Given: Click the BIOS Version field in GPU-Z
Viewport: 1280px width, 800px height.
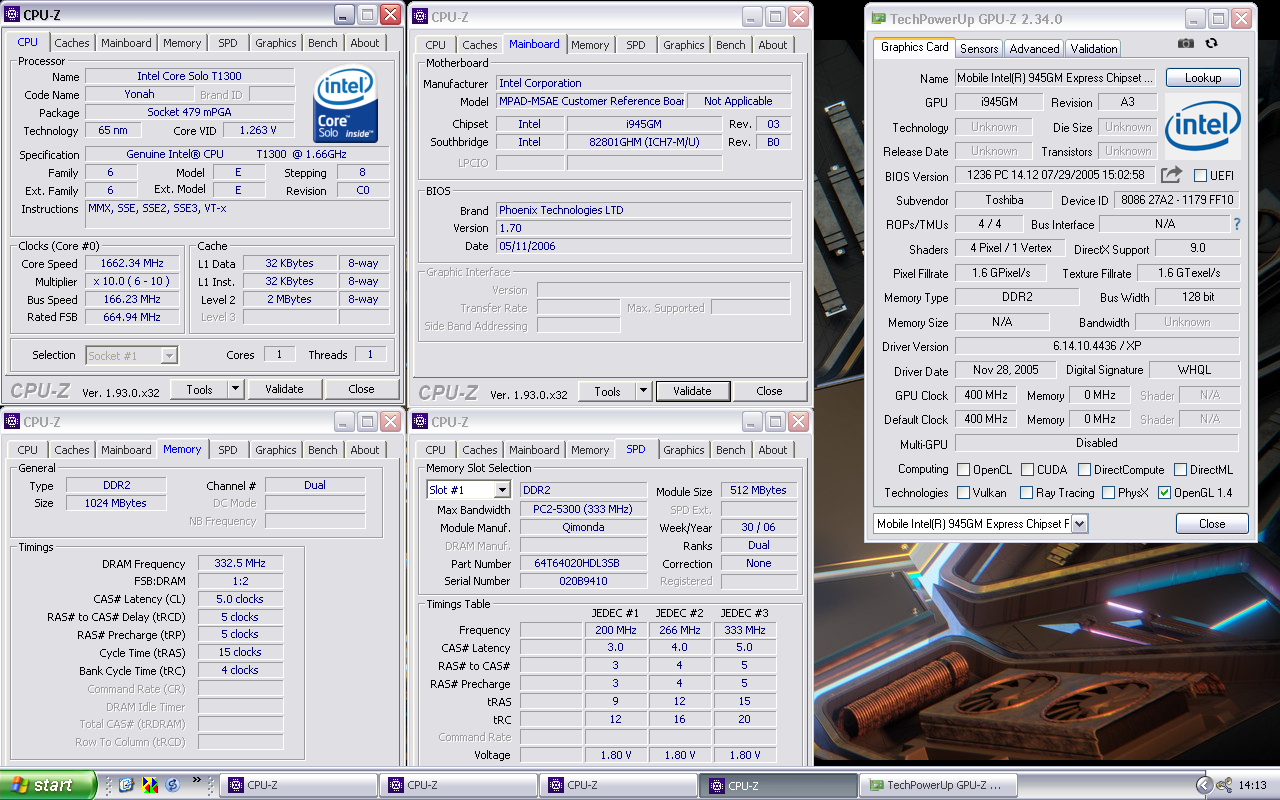Looking at the screenshot, I should click(x=1056, y=176).
